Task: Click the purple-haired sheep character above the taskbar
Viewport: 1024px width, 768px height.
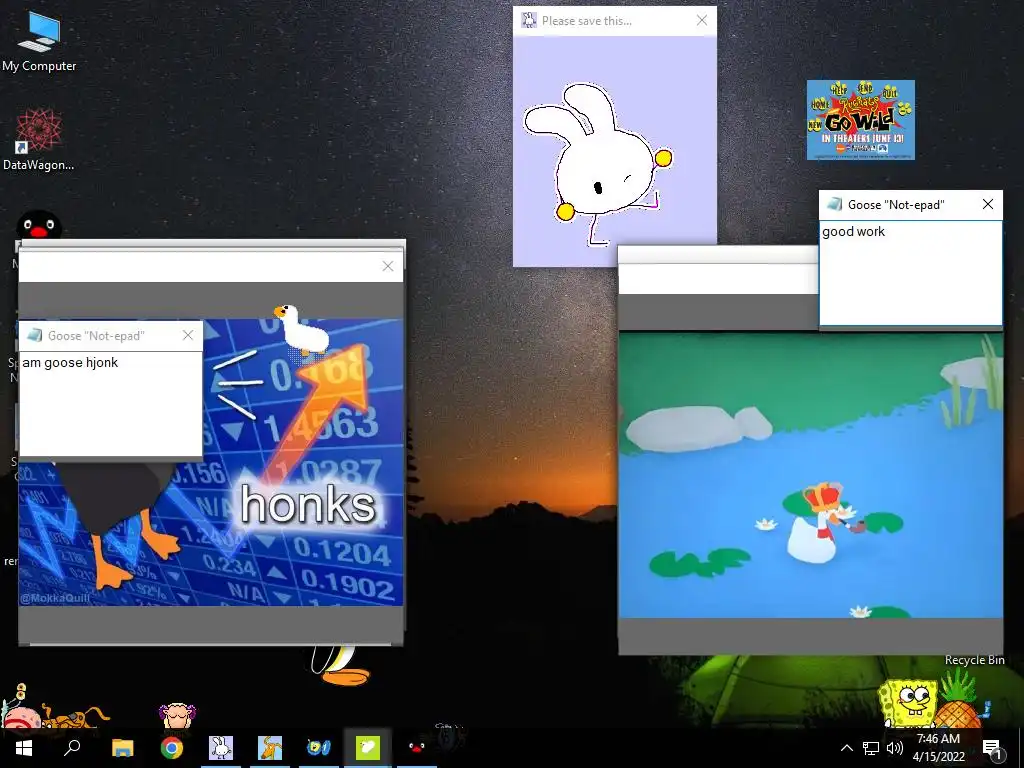Action: click(x=177, y=716)
